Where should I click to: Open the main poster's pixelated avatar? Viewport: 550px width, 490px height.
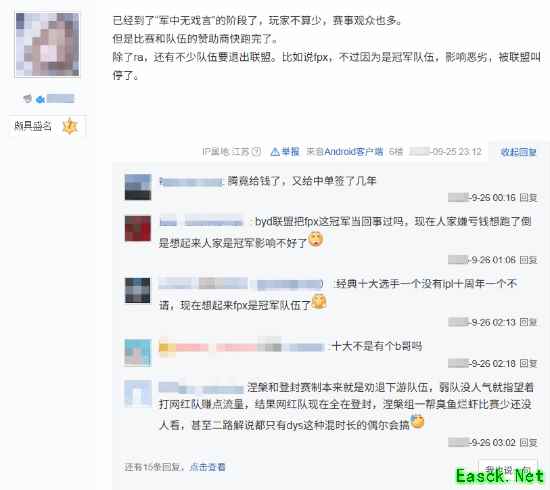pyautogui.click(x=47, y=45)
